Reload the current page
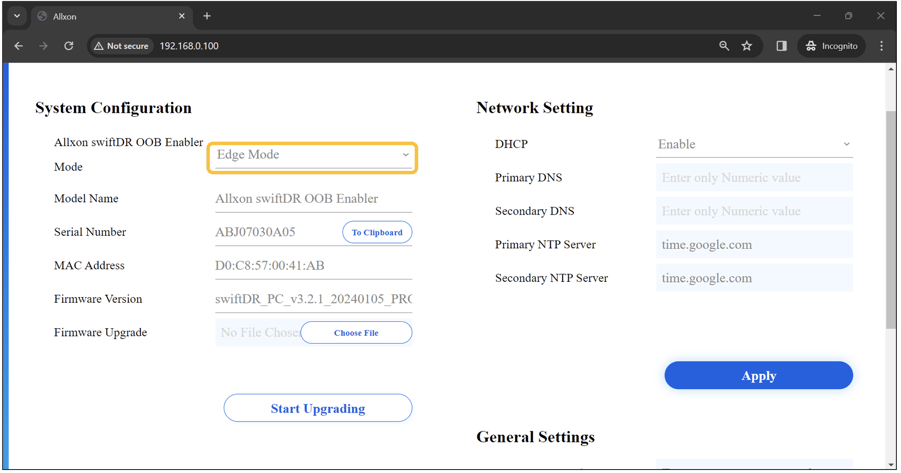Viewport: 901px width, 473px height. [x=68, y=46]
